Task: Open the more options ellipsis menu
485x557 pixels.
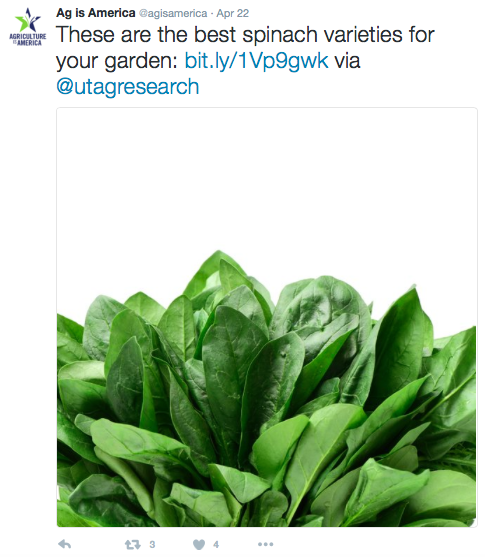Action: (x=265, y=544)
